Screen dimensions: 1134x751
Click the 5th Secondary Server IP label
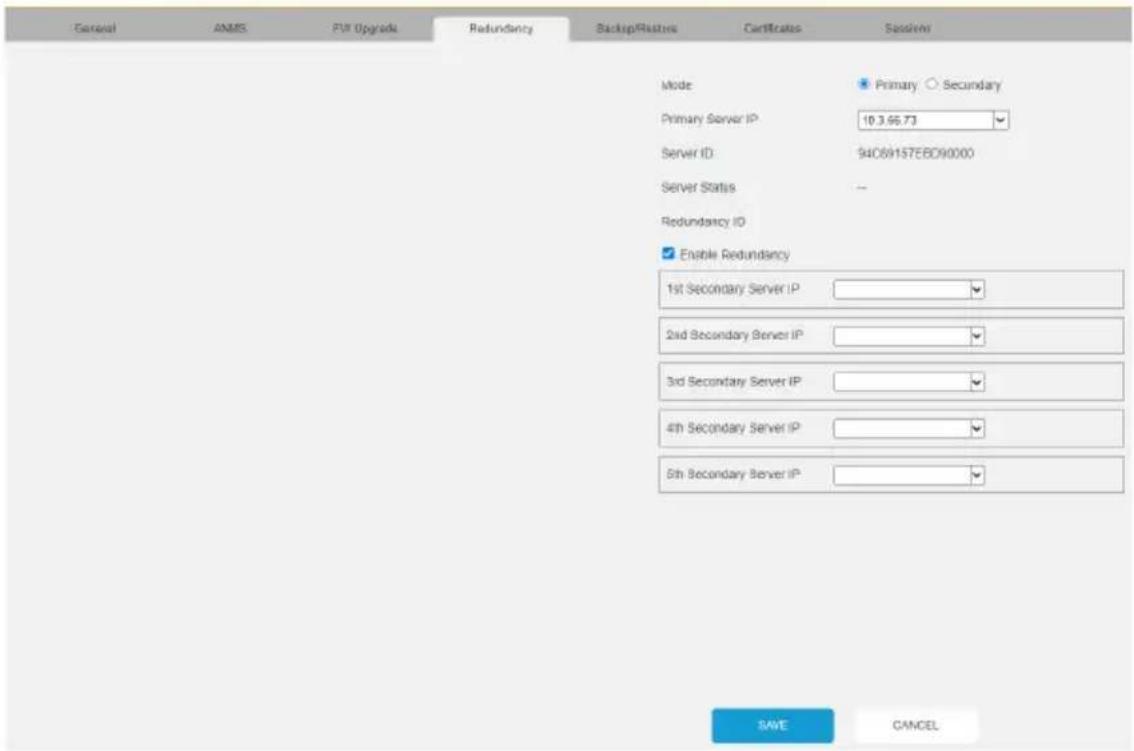[733, 474]
